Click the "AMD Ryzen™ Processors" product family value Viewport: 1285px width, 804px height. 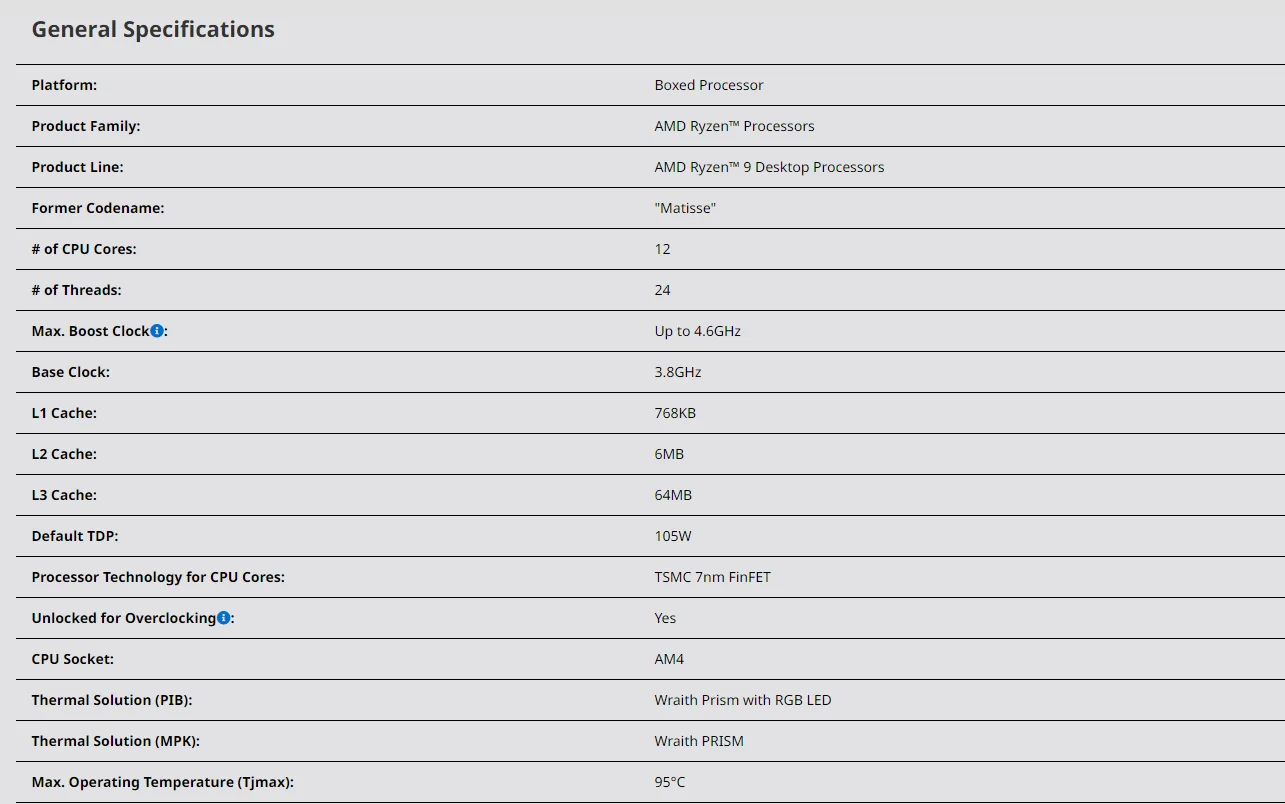[734, 126]
